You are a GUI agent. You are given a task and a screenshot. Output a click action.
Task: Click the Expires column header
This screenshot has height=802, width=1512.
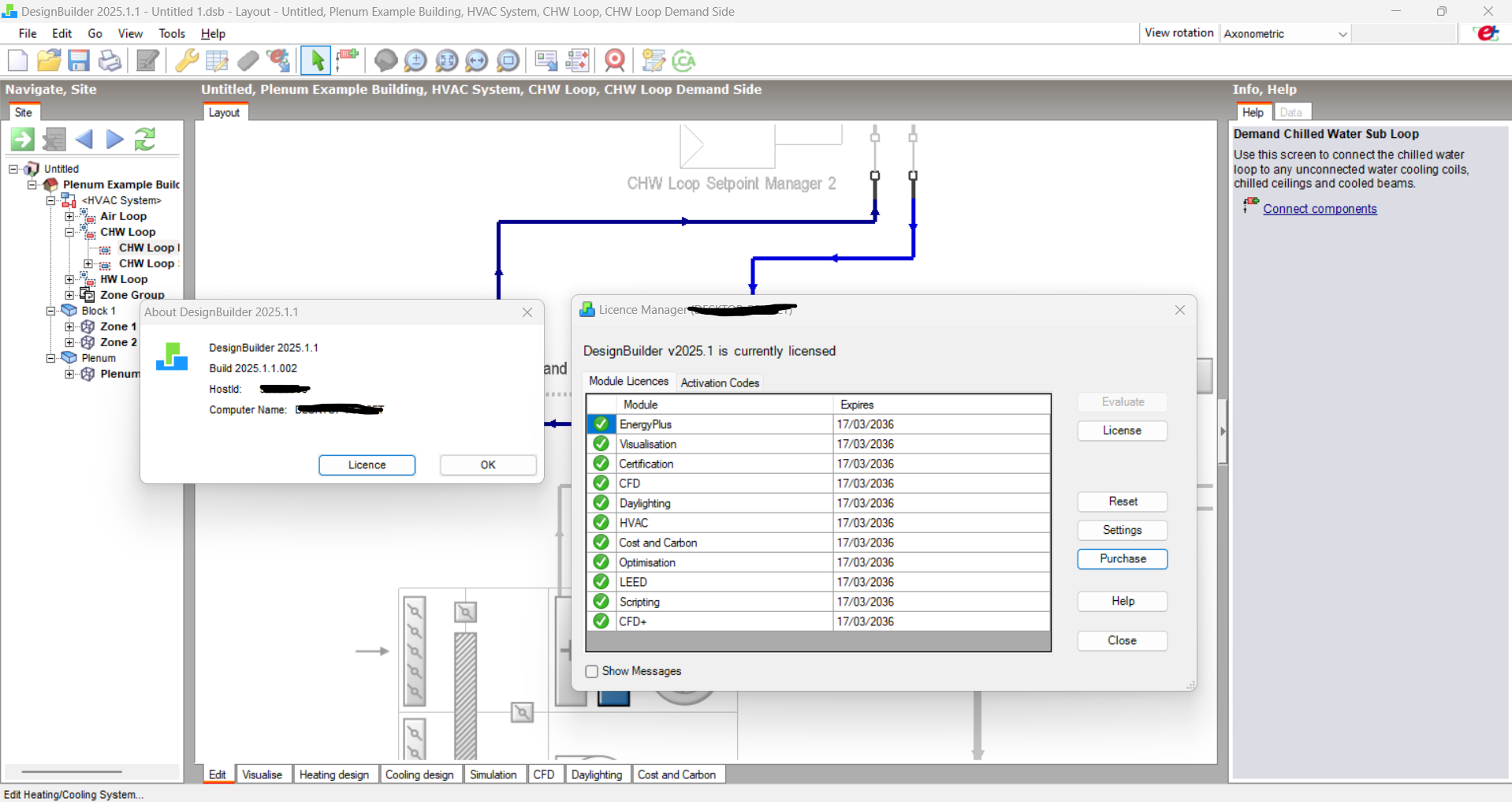coord(942,405)
